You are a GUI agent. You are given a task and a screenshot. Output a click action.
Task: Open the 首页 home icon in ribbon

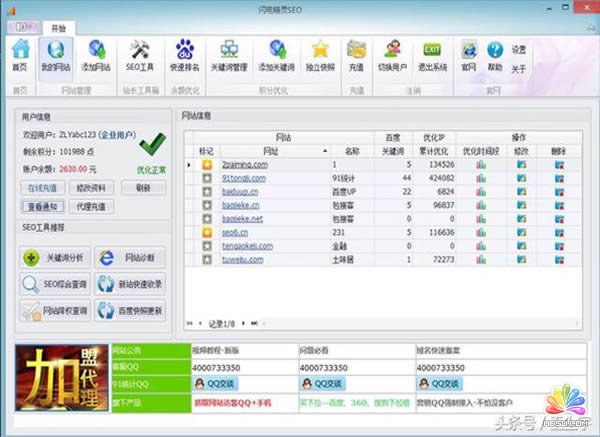click(19, 53)
